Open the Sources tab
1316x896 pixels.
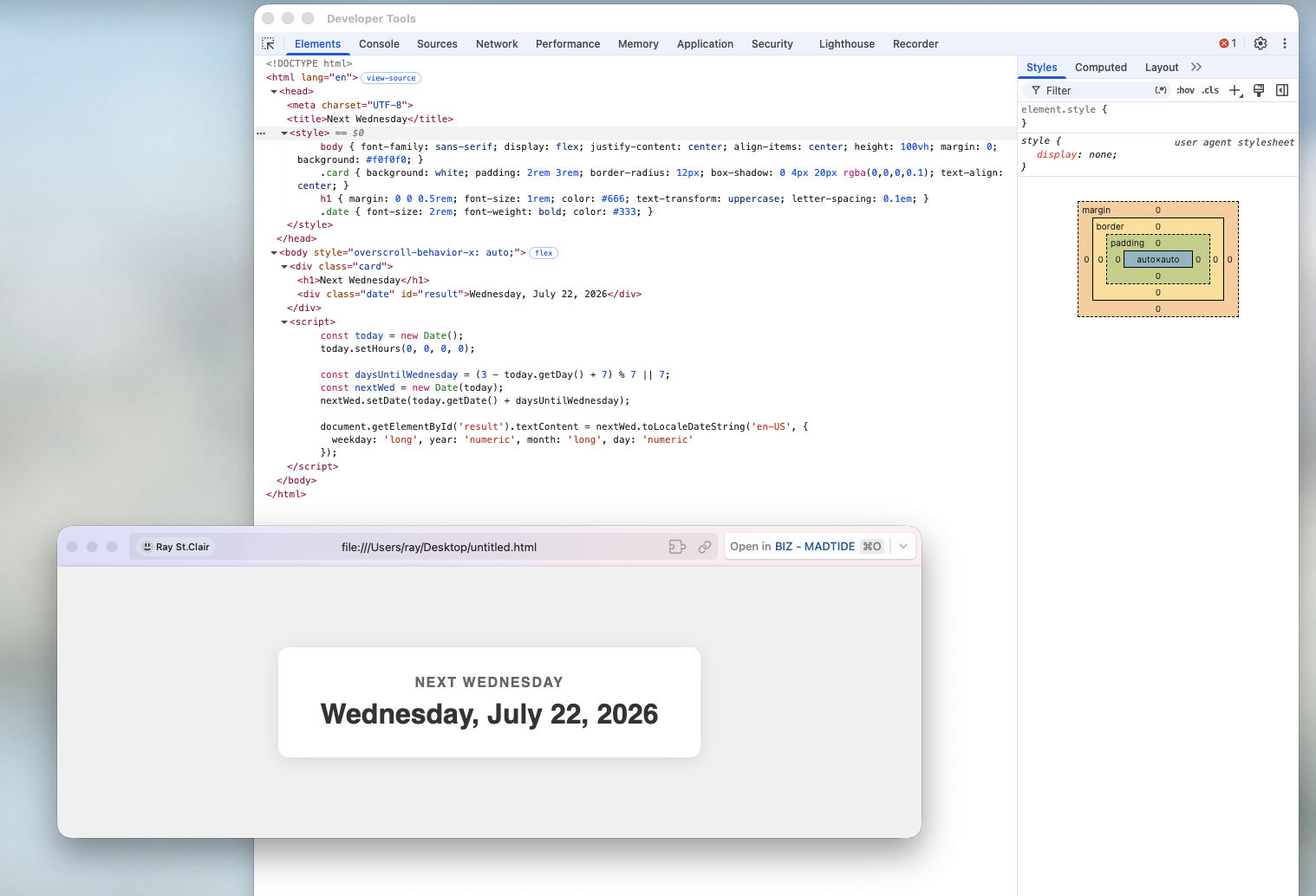pos(437,44)
